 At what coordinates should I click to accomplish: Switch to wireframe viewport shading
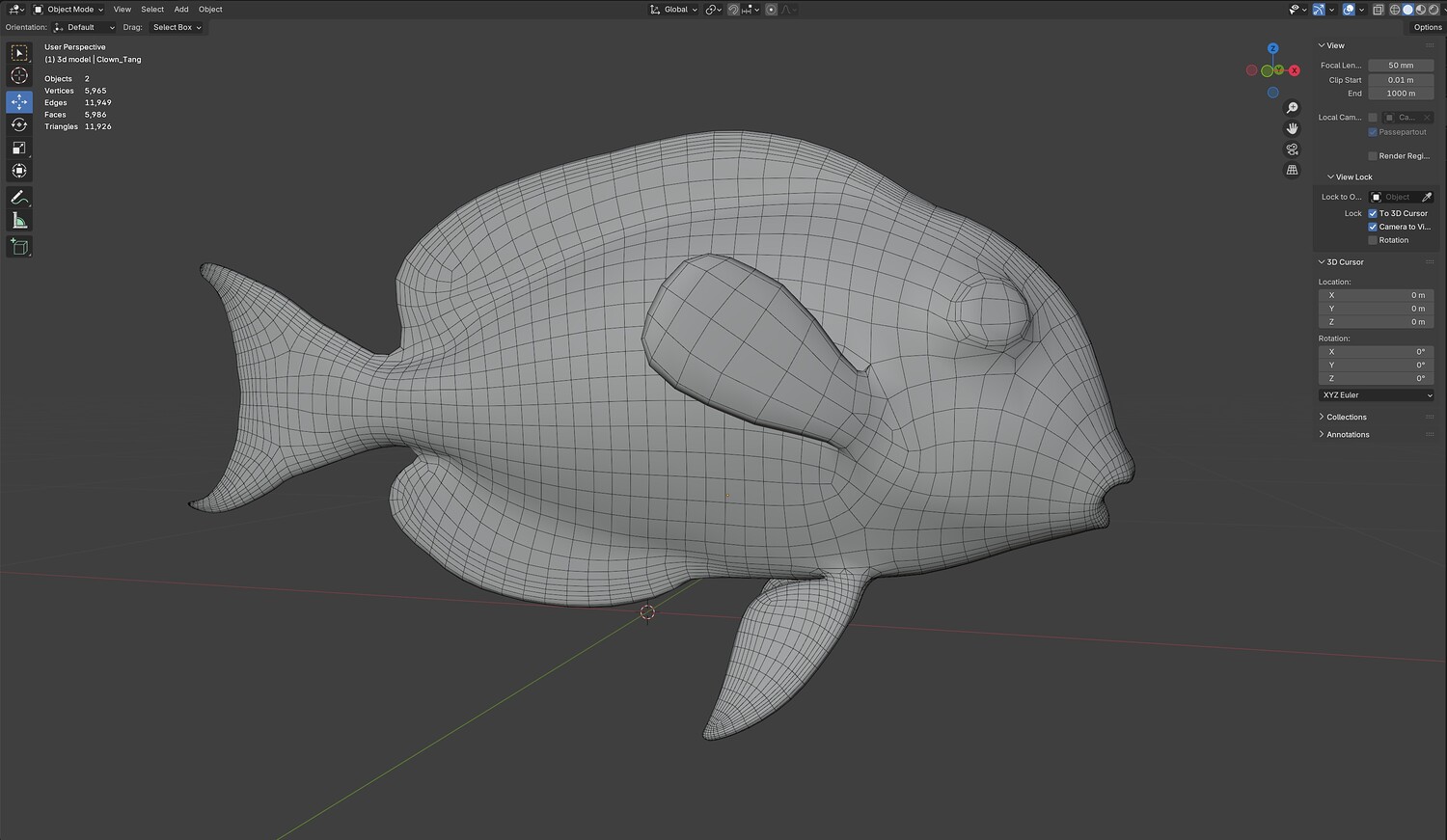coord(1394,10)
